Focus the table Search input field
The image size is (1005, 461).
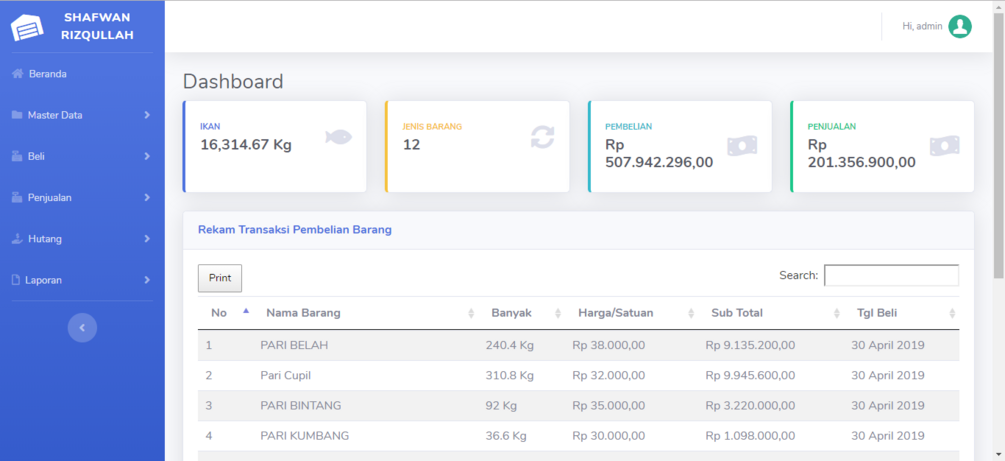pos(891,276)
